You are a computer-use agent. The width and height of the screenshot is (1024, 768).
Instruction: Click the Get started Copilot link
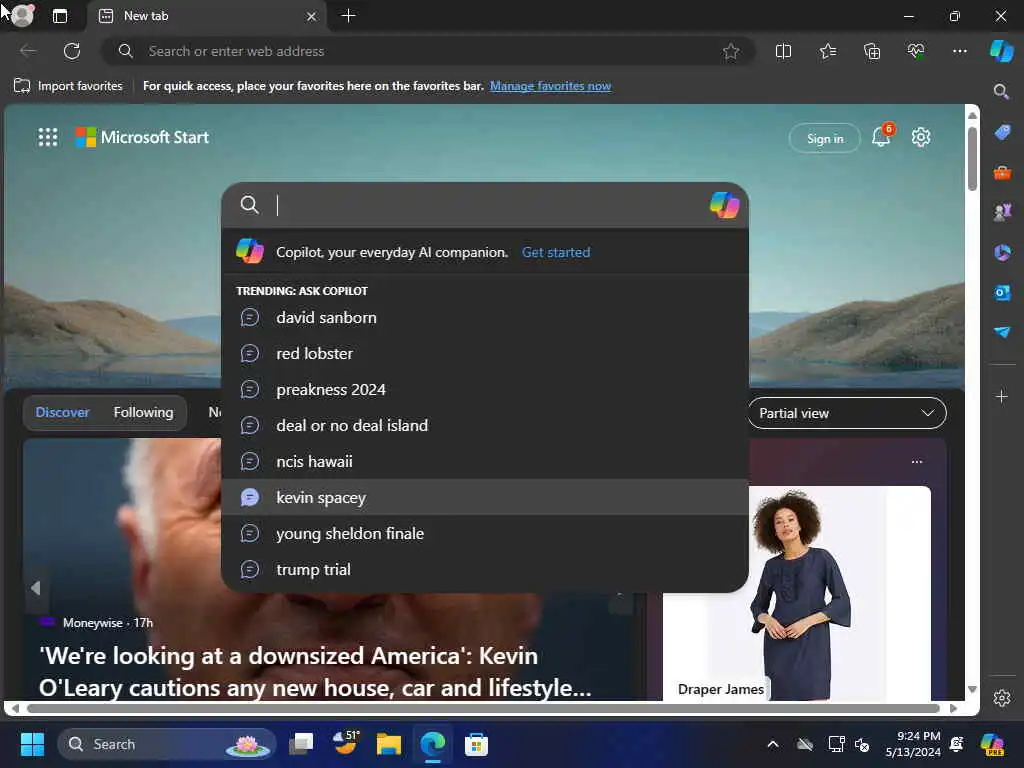tap(556, 252)
